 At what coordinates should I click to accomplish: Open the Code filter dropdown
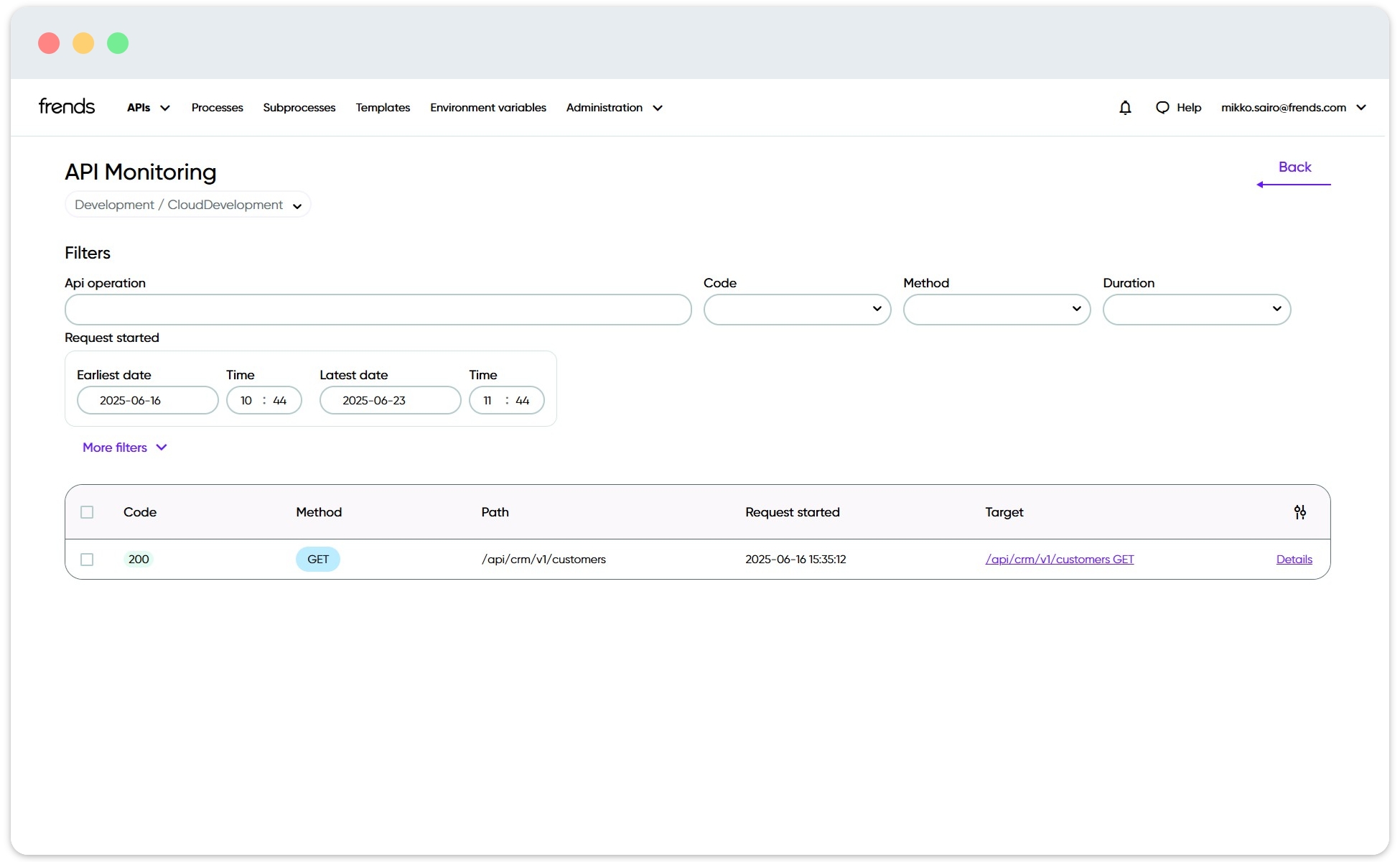point(797,310)
